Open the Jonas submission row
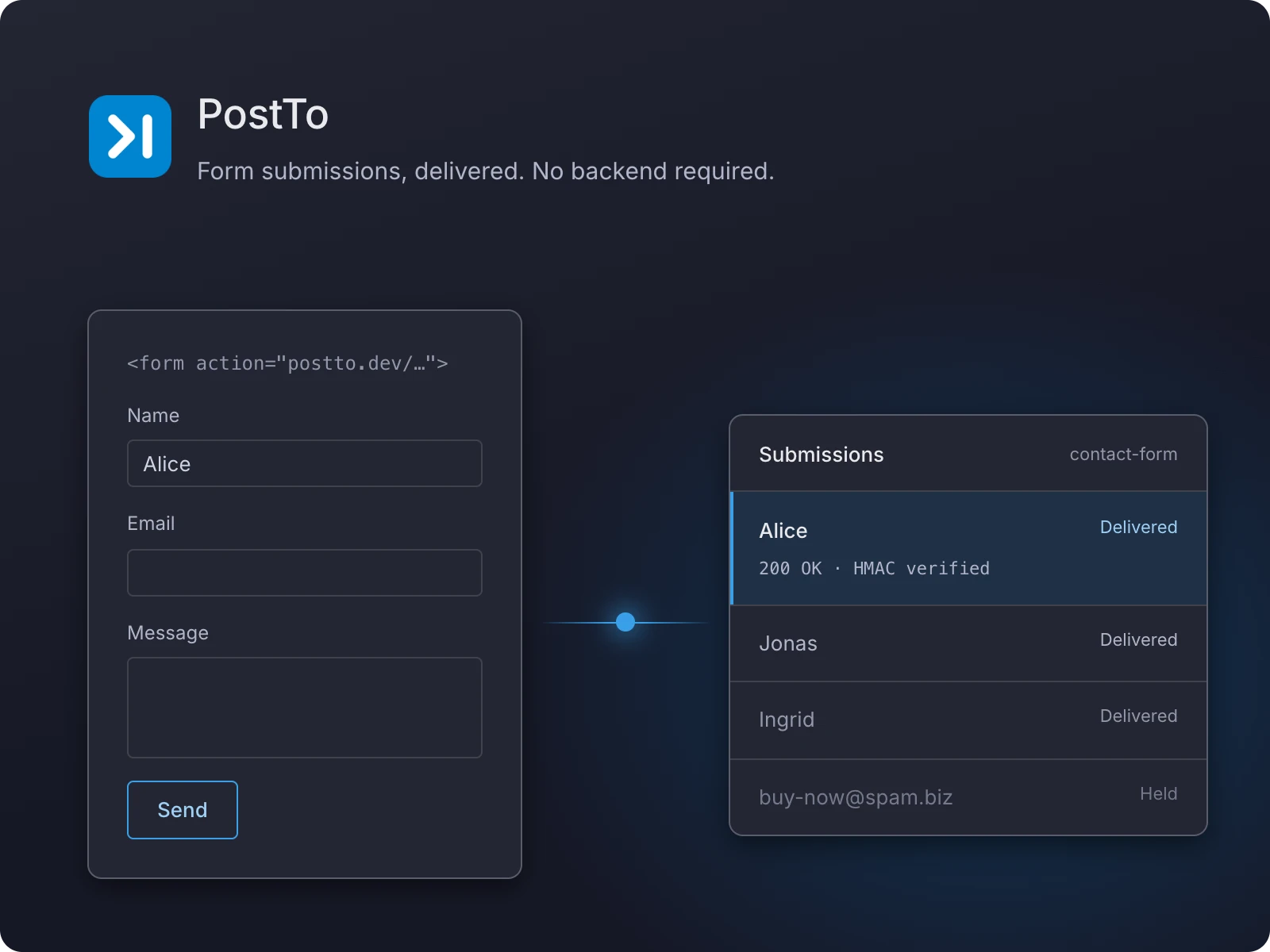The width and height of the screenshot is (1270, 952). pyautogui.click(x=968, y=643)
